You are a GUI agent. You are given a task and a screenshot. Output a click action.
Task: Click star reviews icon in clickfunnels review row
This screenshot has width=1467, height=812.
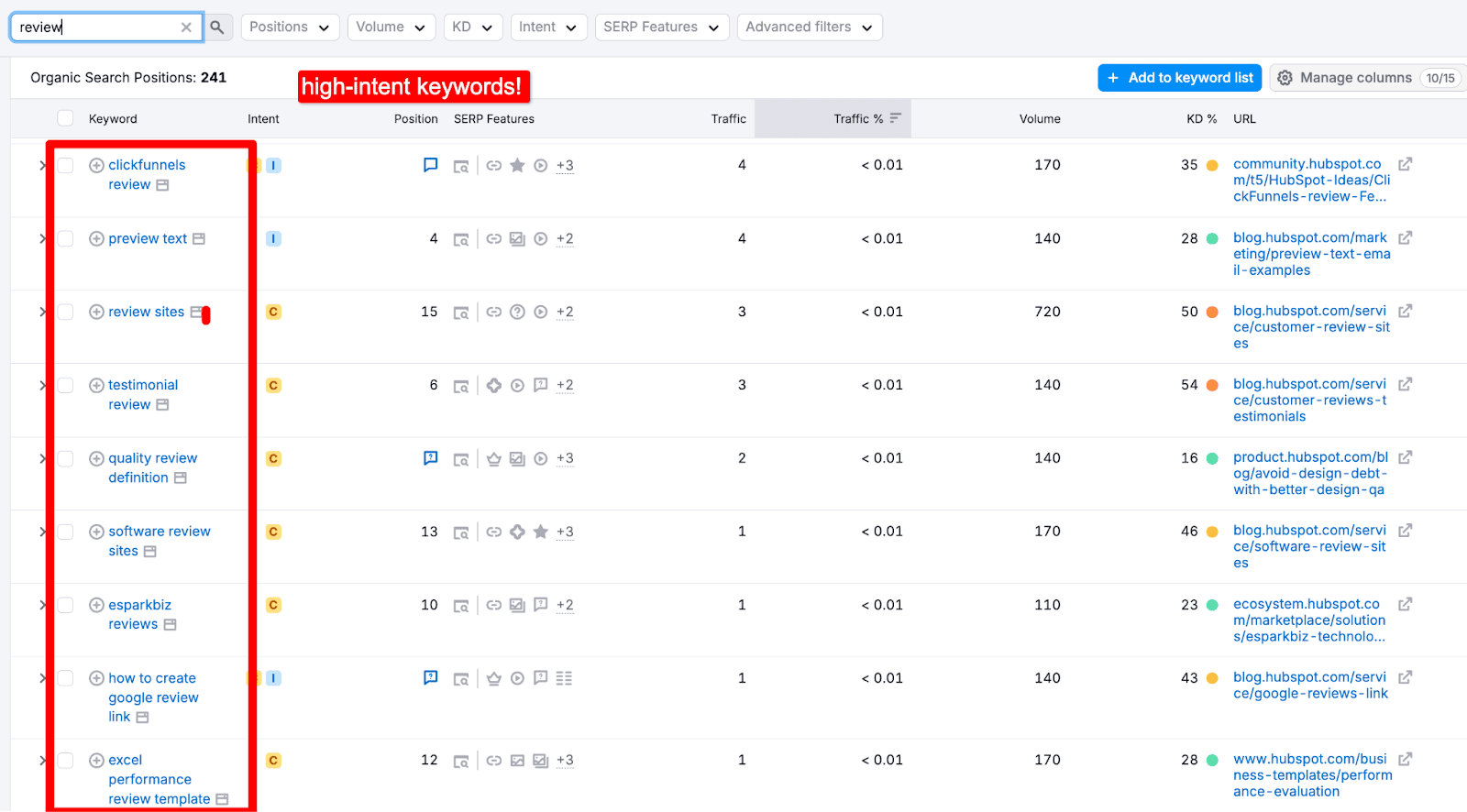click(517, 165)
